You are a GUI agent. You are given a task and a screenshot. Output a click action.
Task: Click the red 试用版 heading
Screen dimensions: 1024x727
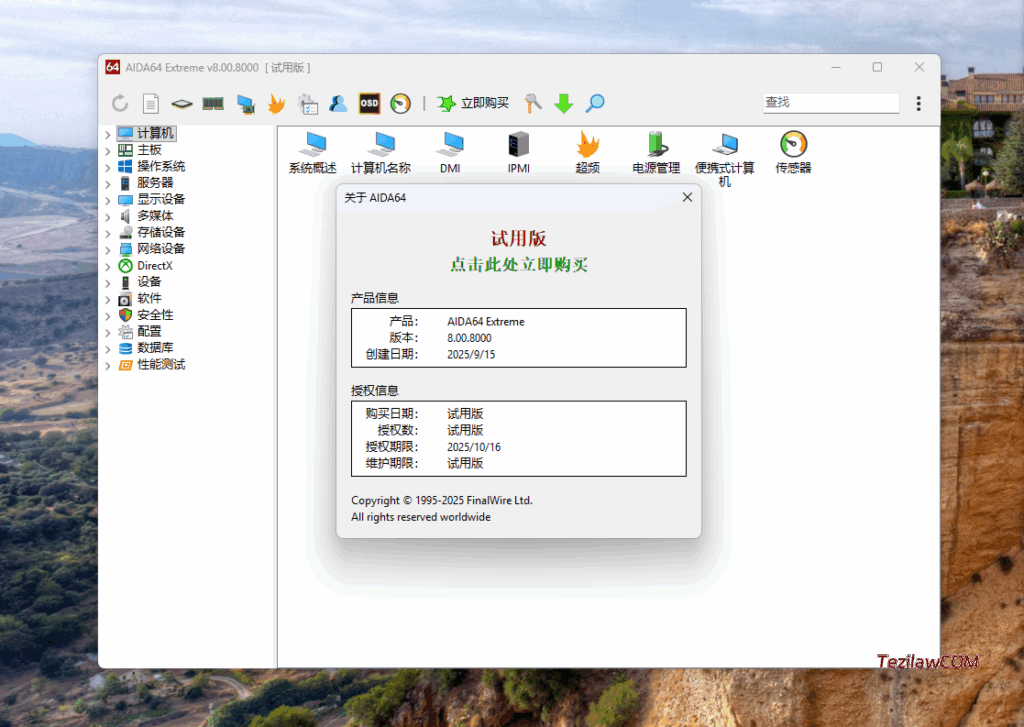pos(519,238)
